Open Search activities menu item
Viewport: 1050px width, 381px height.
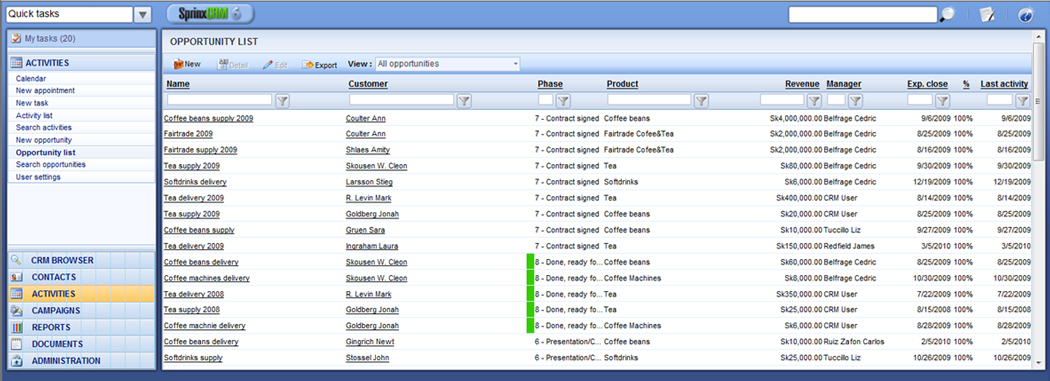pyautogui.click(x=44, y=127)
